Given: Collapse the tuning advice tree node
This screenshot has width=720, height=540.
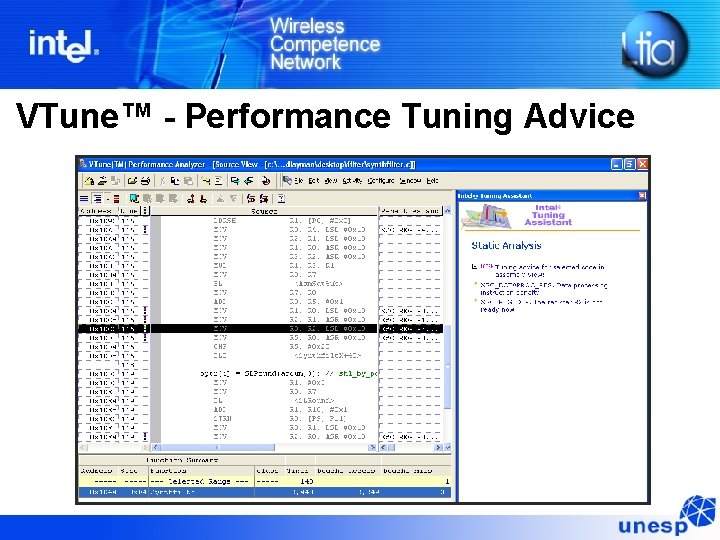Looking at the screenshot, I should tap(474, 267).
